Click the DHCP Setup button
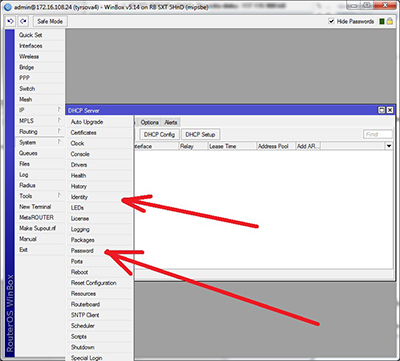This screenshot has height=361, width=400. point(200,135)
